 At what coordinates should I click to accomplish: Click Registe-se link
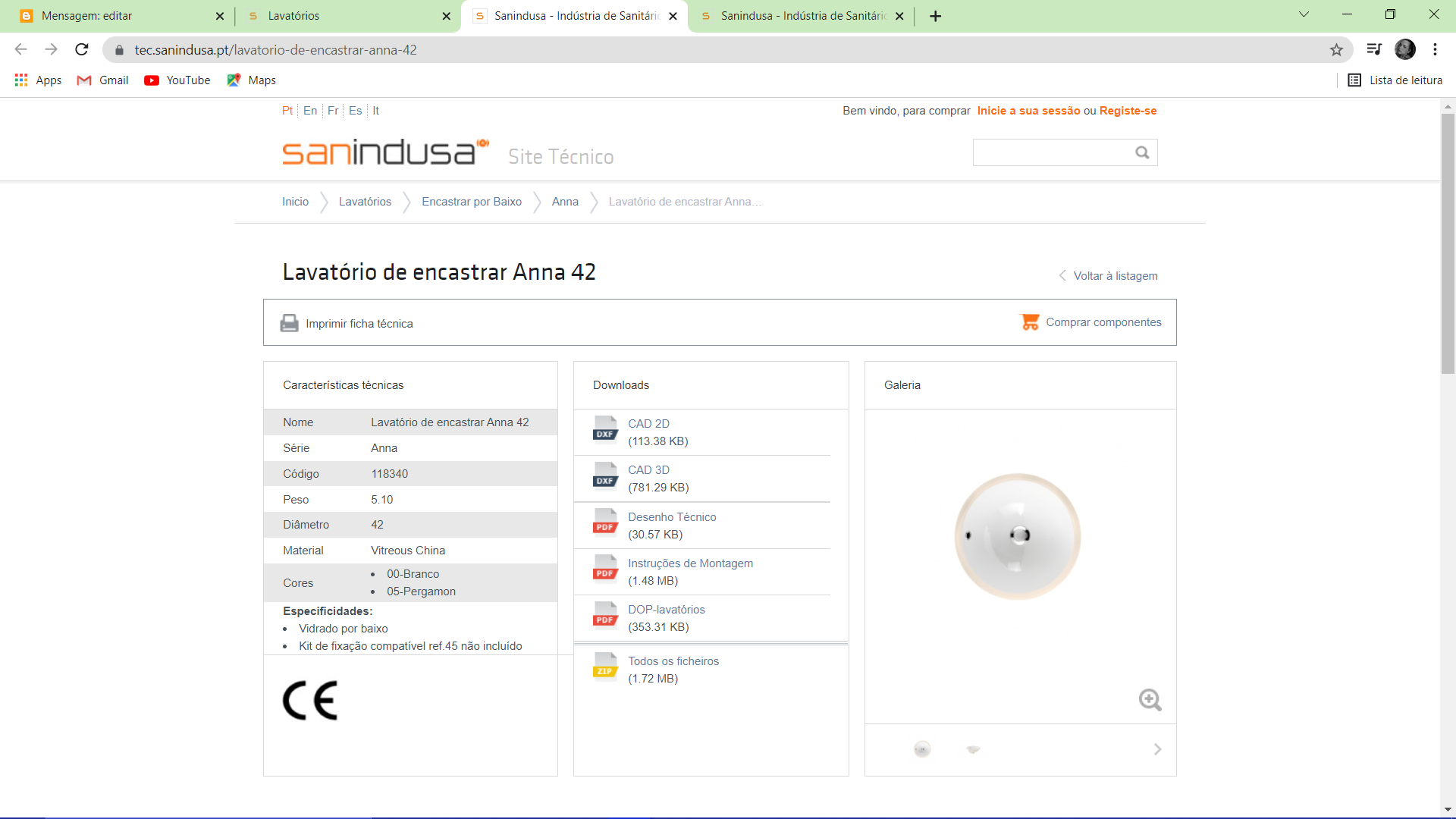pyautogui.click(x=1128, y=111)
